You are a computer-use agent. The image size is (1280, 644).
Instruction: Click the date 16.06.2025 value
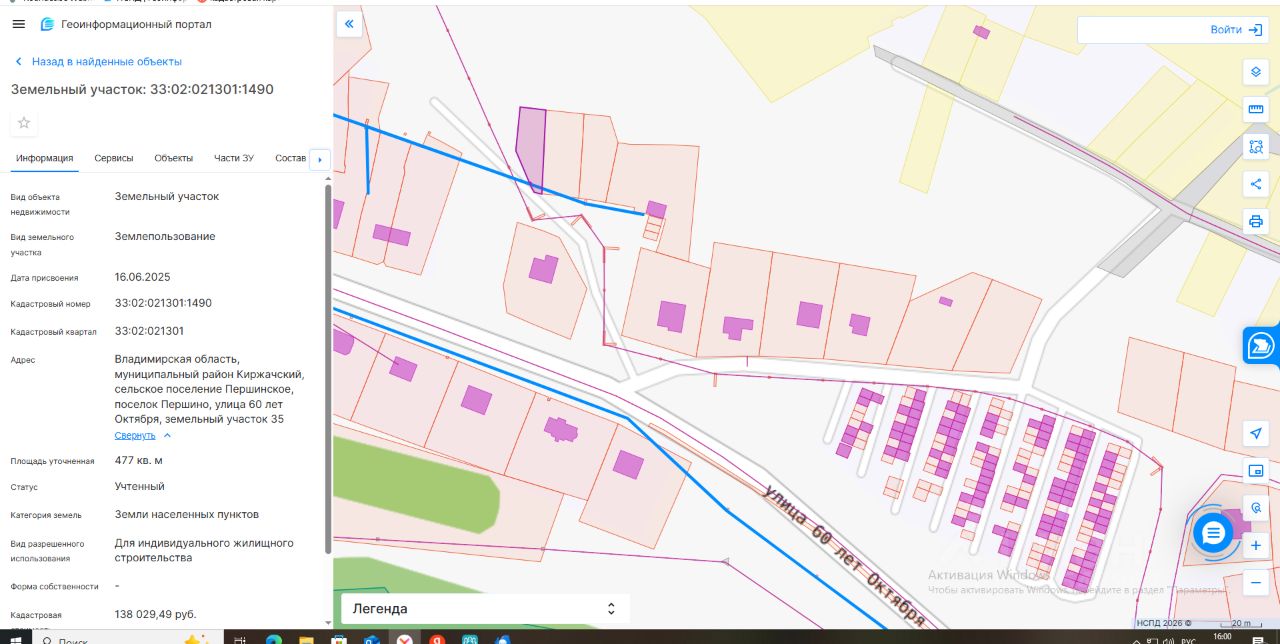(143, 277)
